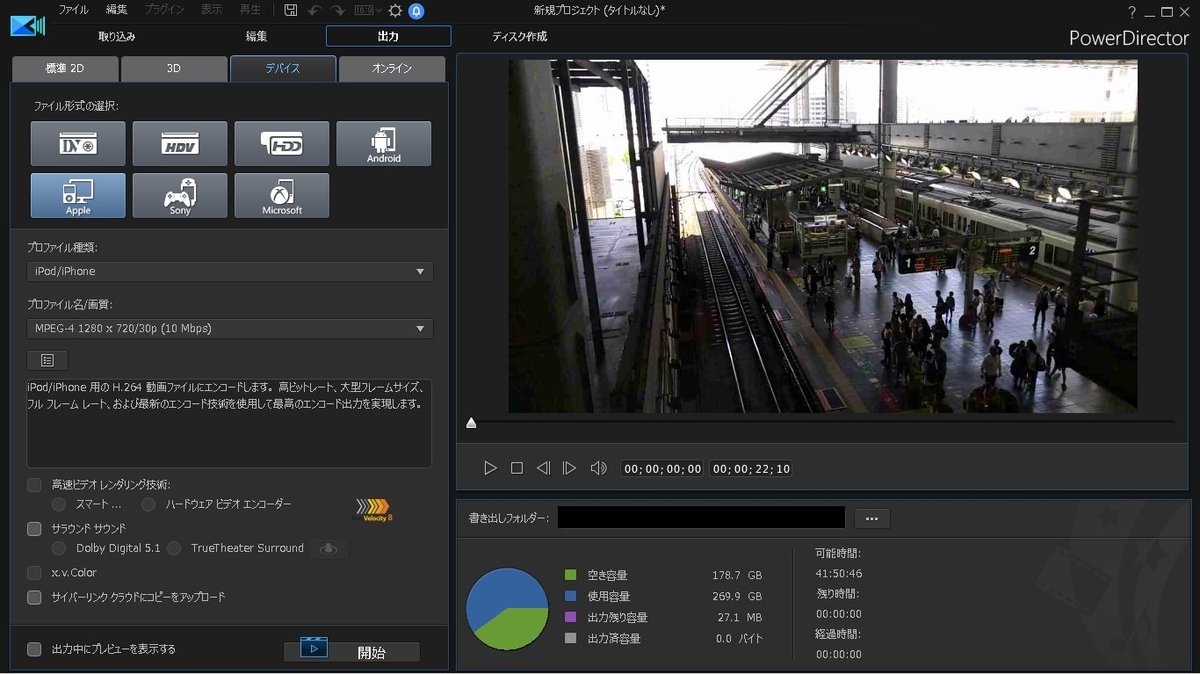The height and width of the screenshot is (674, 1200).
Task: Select TrueTheater Surround radio option
Action: coord(174,548)
